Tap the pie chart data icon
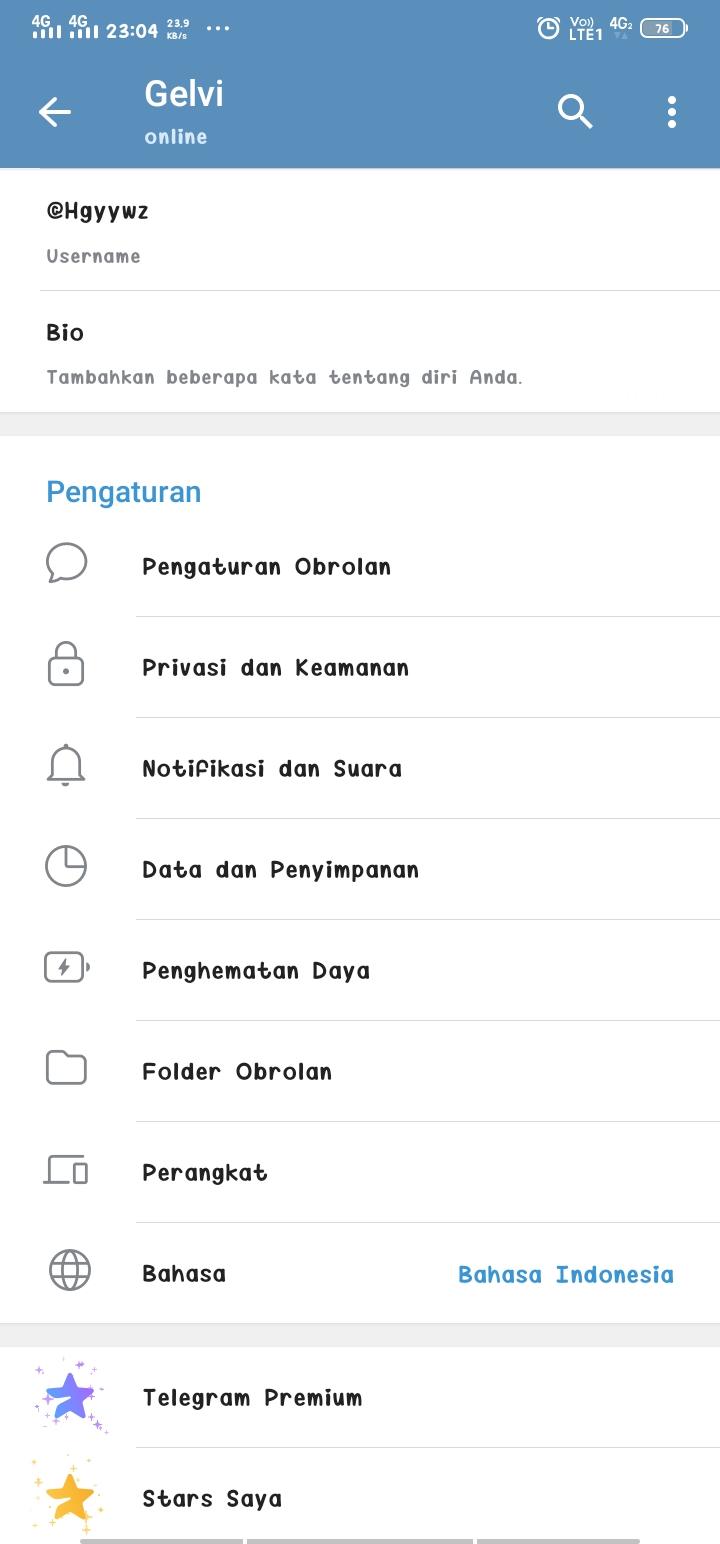Viewport: 720px width, 1544px height. (66, 867)
